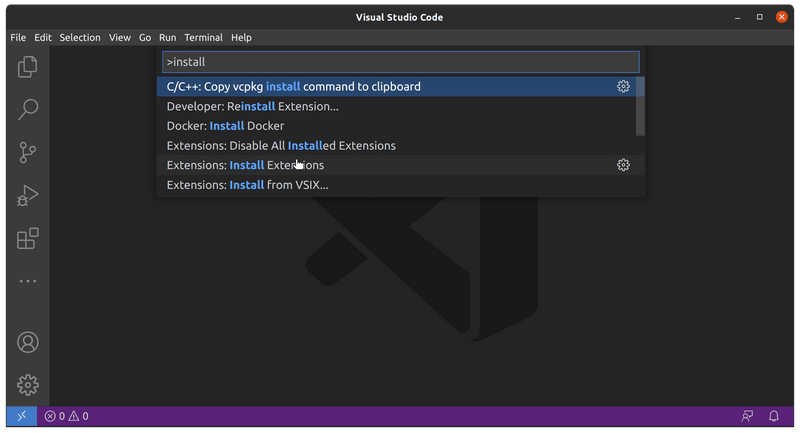Select 'Extensions: Install from VSIX...' command

pos(247,185)
